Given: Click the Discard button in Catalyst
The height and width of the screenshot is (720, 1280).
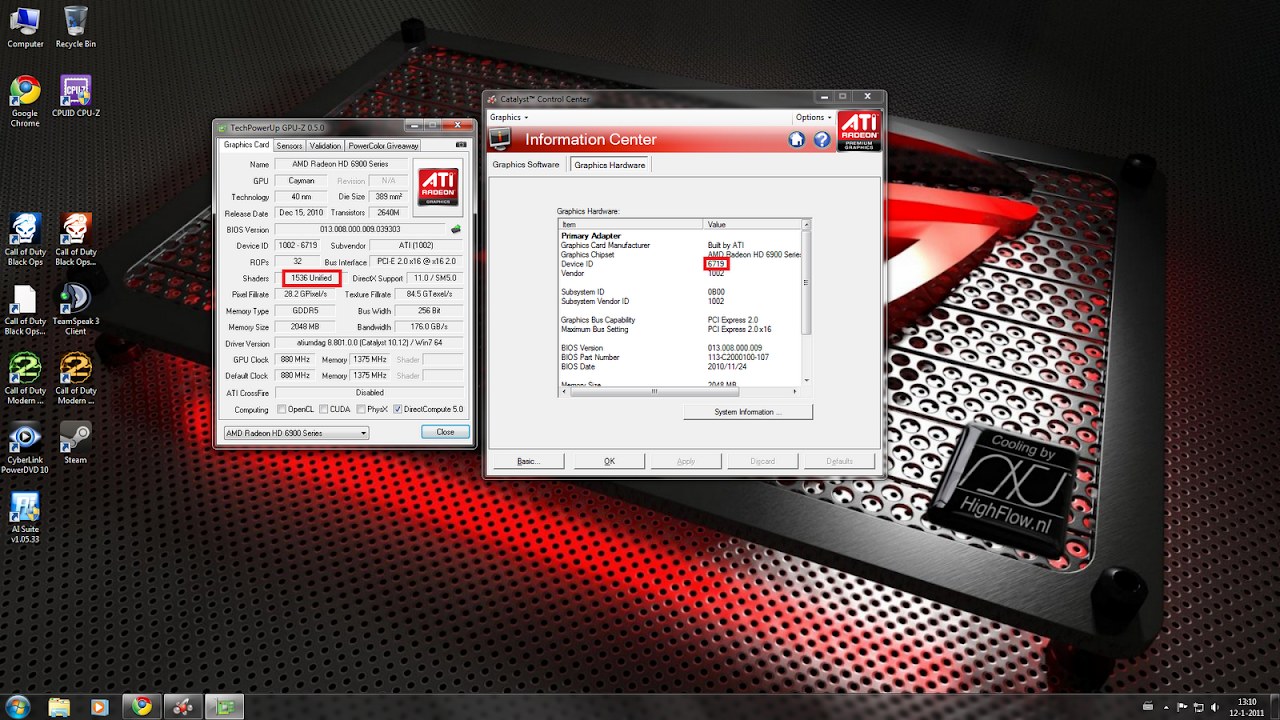Looking at the screenshot, I should (x=763, y=461).
